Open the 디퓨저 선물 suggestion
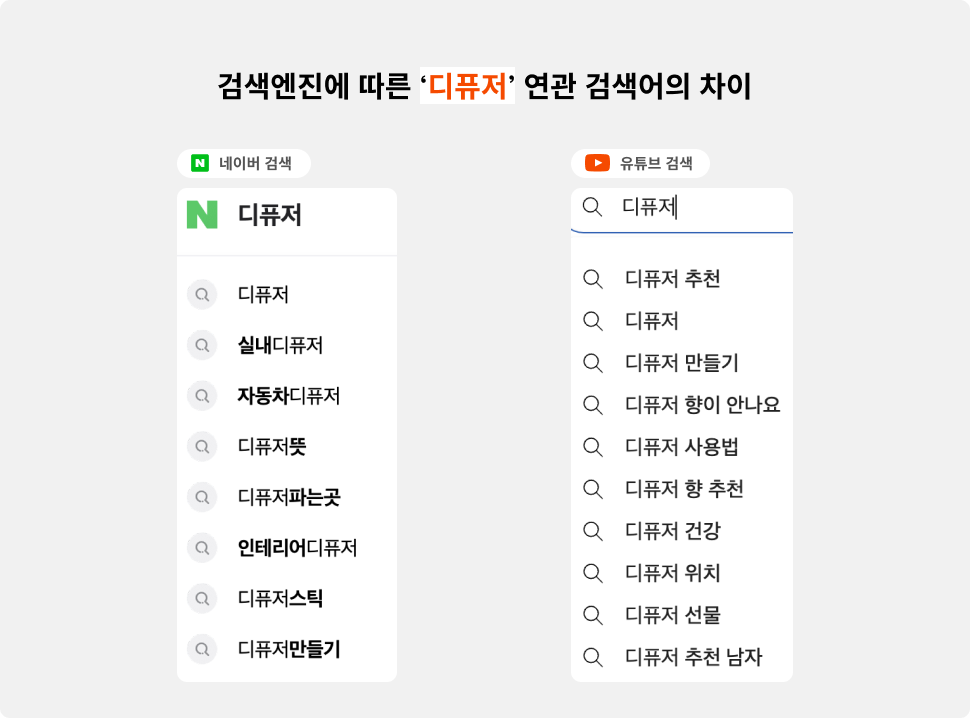The height and width of the screenshot is (718, 970). tap(673, 615)
